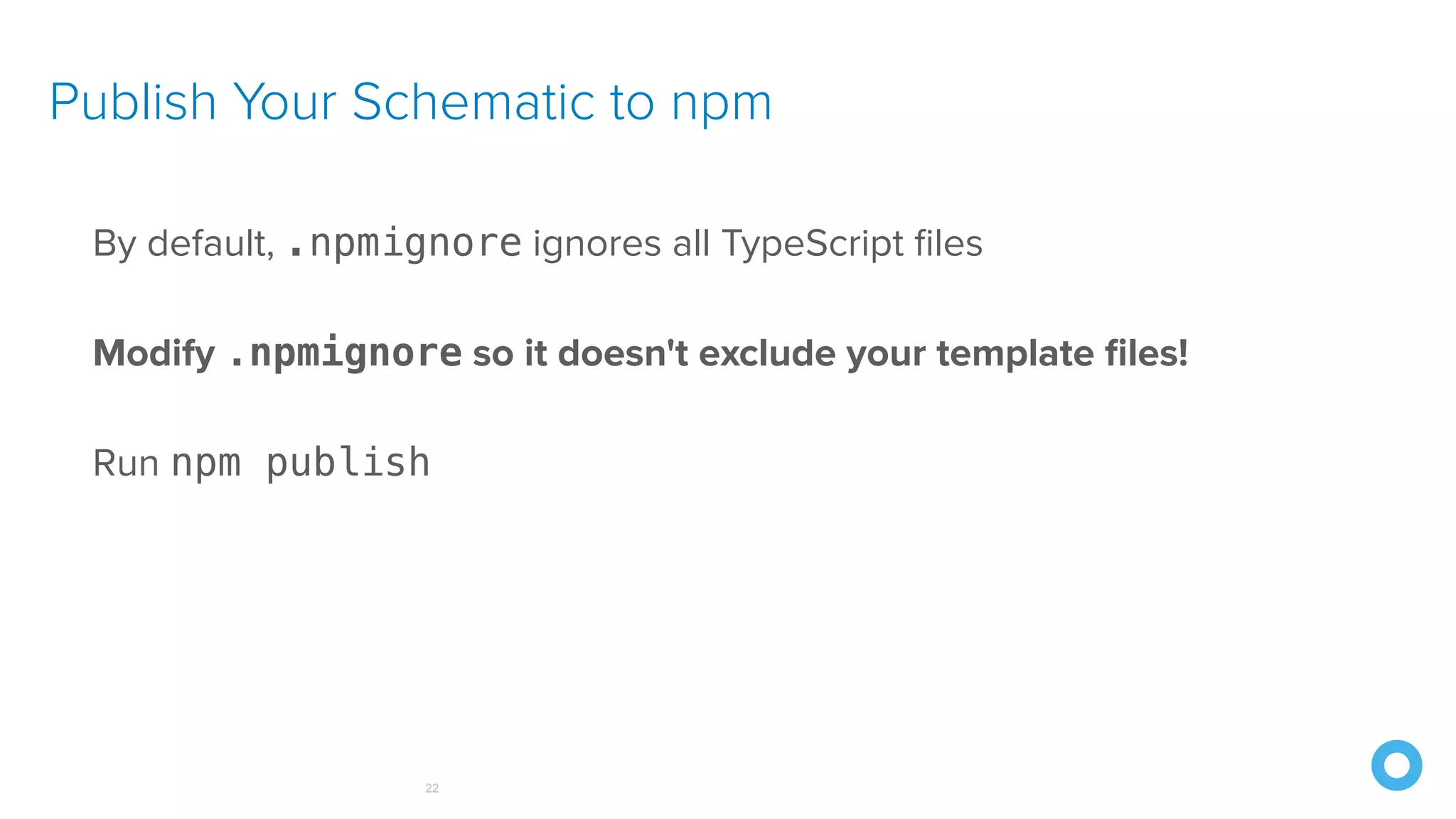
Task: Select the slide number 22
Action: click(432, 788)
